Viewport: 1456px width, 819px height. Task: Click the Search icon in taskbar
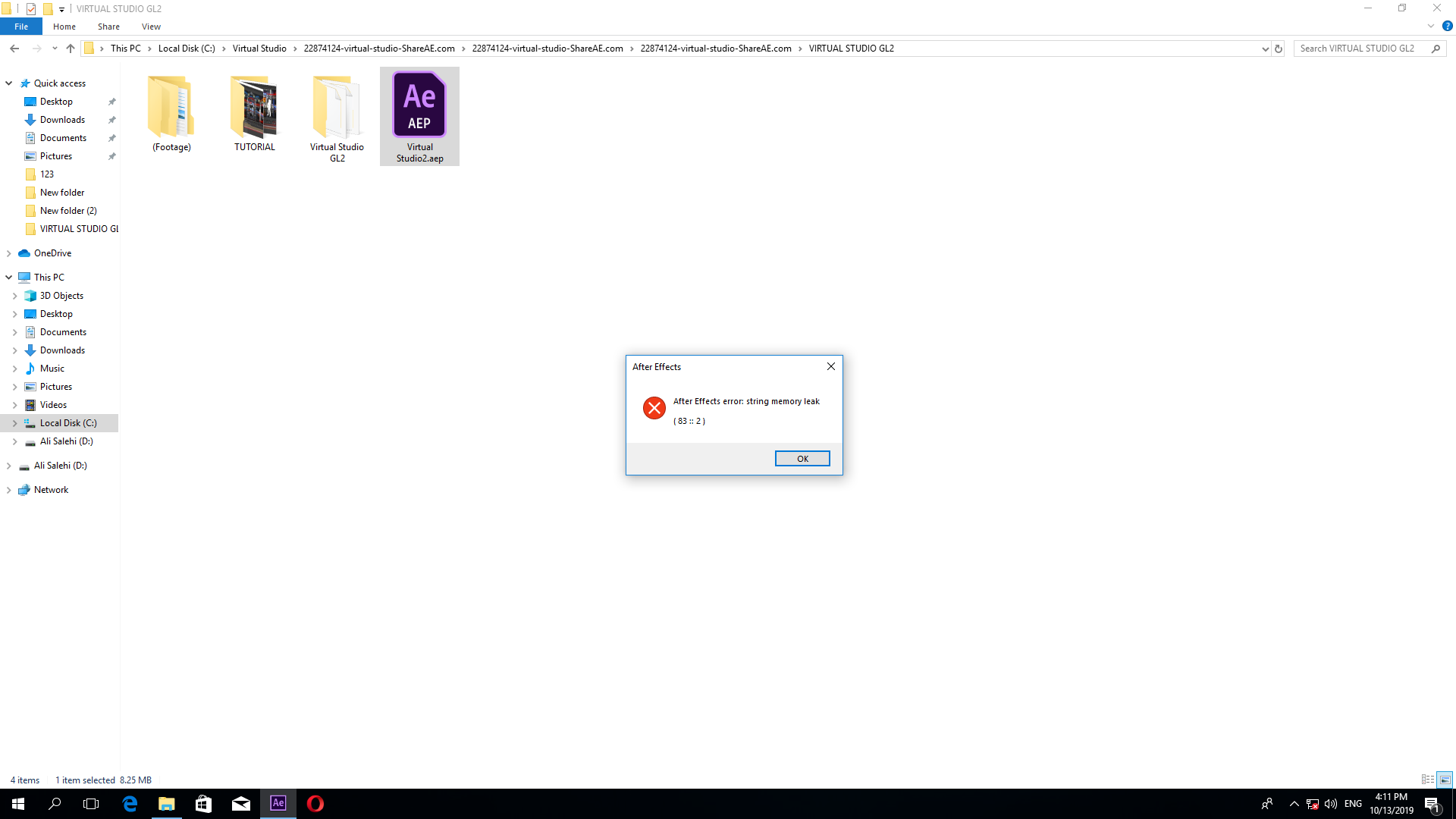tap(55, 803)
